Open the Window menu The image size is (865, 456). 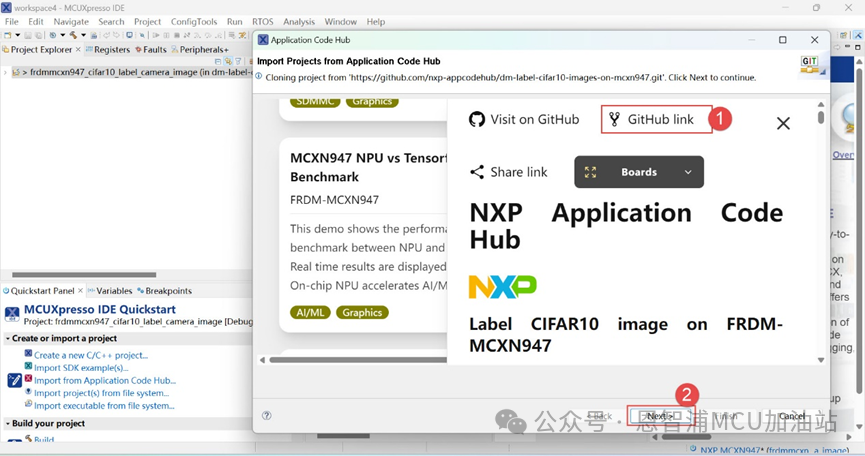(340, 22)
